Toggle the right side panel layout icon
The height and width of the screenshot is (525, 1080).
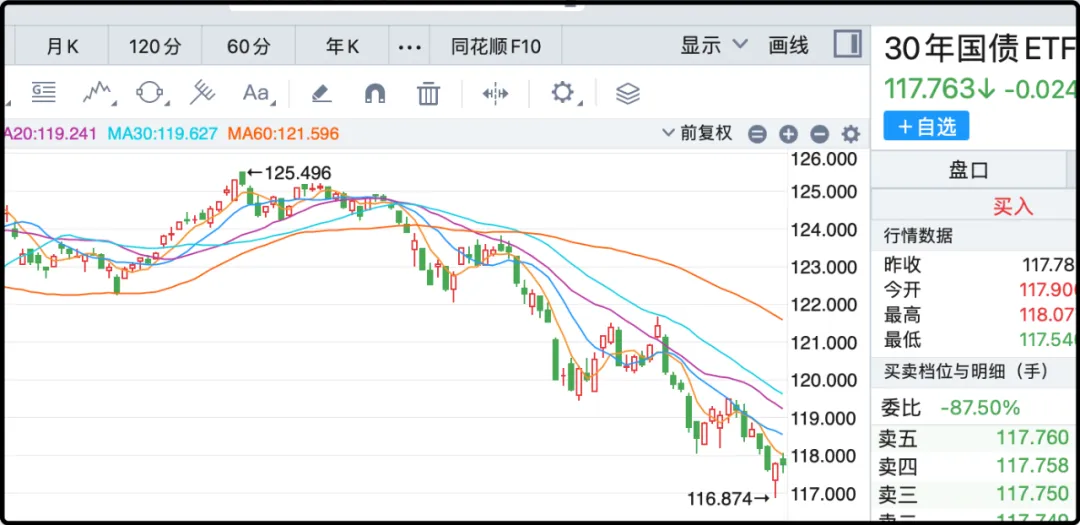tap(847, 44)
